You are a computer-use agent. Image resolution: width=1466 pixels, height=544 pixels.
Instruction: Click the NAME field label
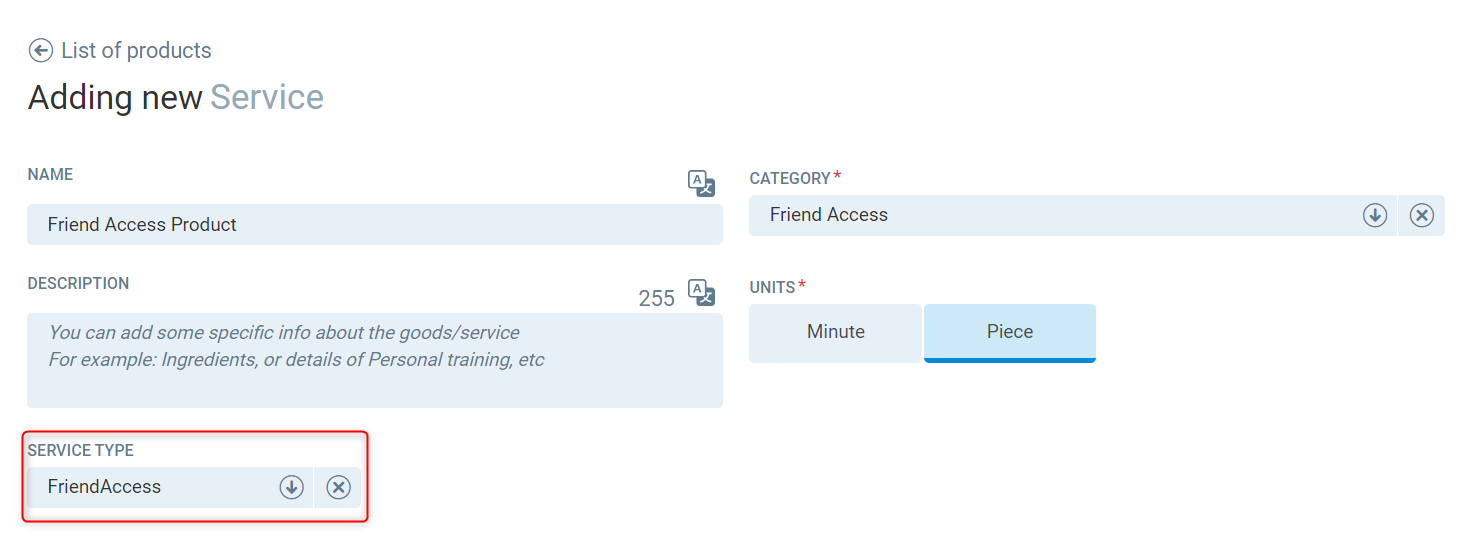50,175
